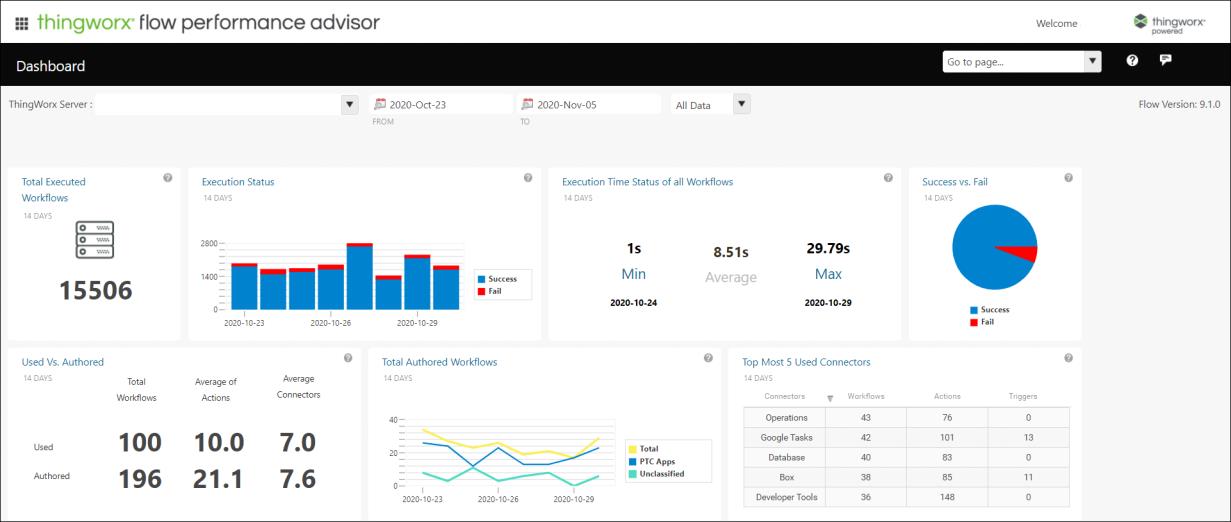Sort table by Connectors column arrow
Screen dimensions: 1231x522
(830, 398)
